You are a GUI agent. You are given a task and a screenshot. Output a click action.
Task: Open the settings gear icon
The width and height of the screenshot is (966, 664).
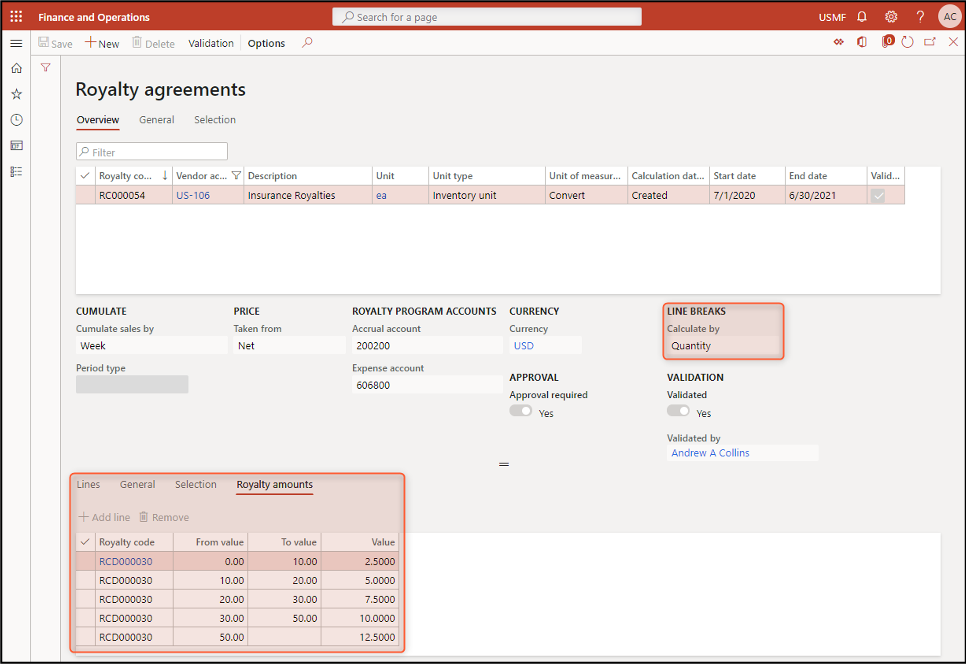891,17
